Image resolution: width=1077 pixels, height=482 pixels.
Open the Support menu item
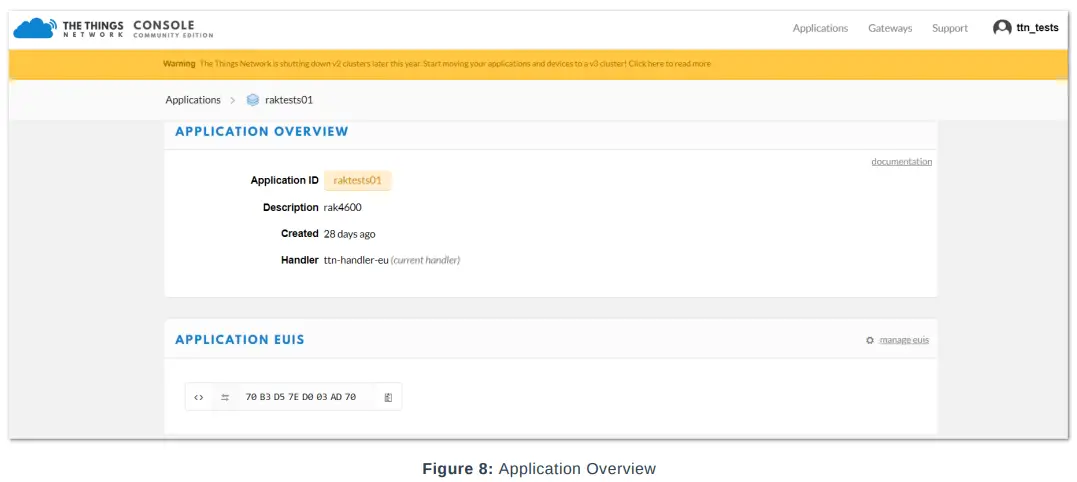[950, 28]
